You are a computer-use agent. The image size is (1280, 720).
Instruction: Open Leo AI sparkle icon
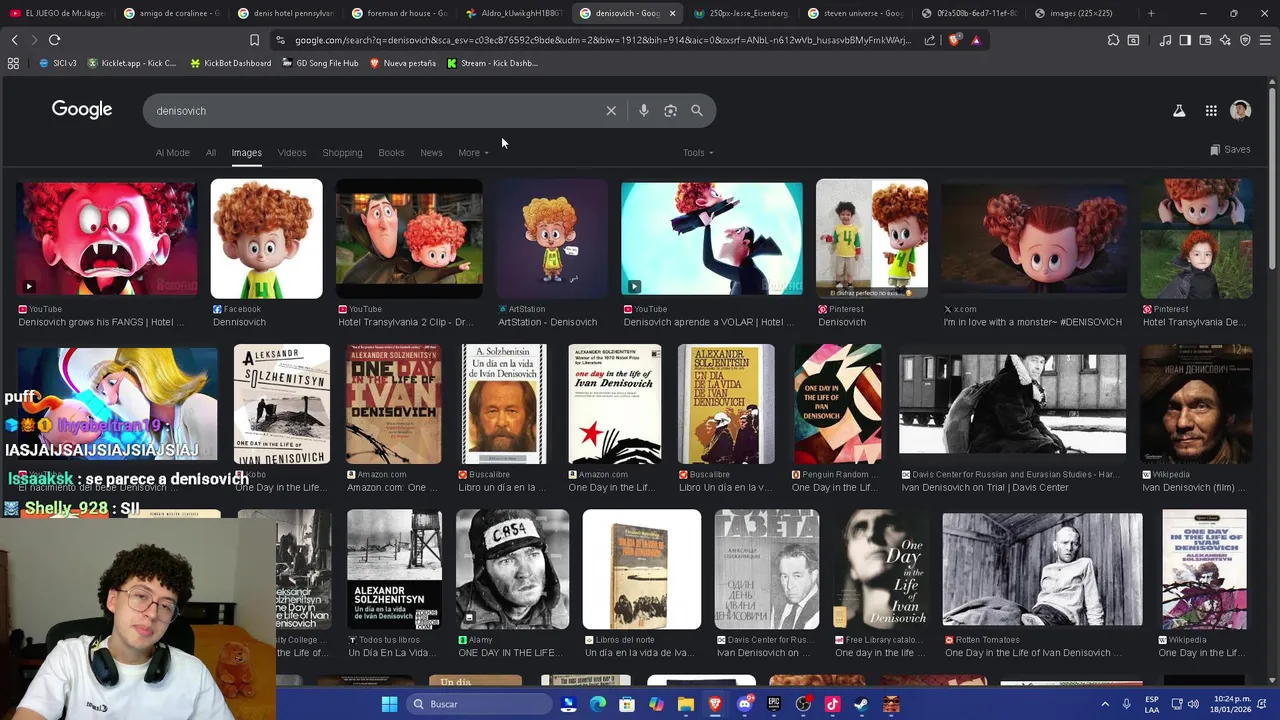1225,40
